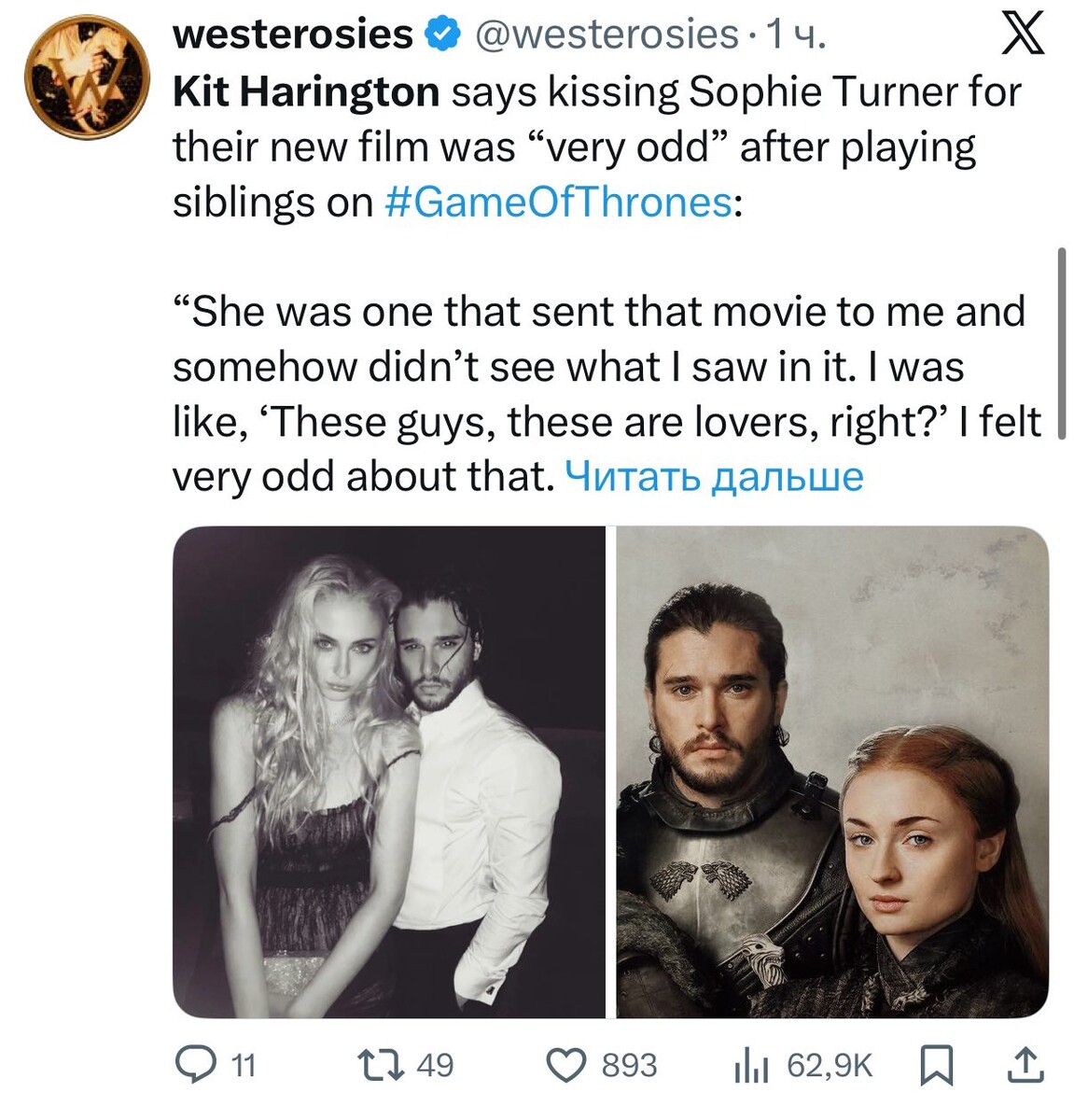Open the westerosies display name
The height and width of the screenshot is (1120, 1074).
coord(293,35)
